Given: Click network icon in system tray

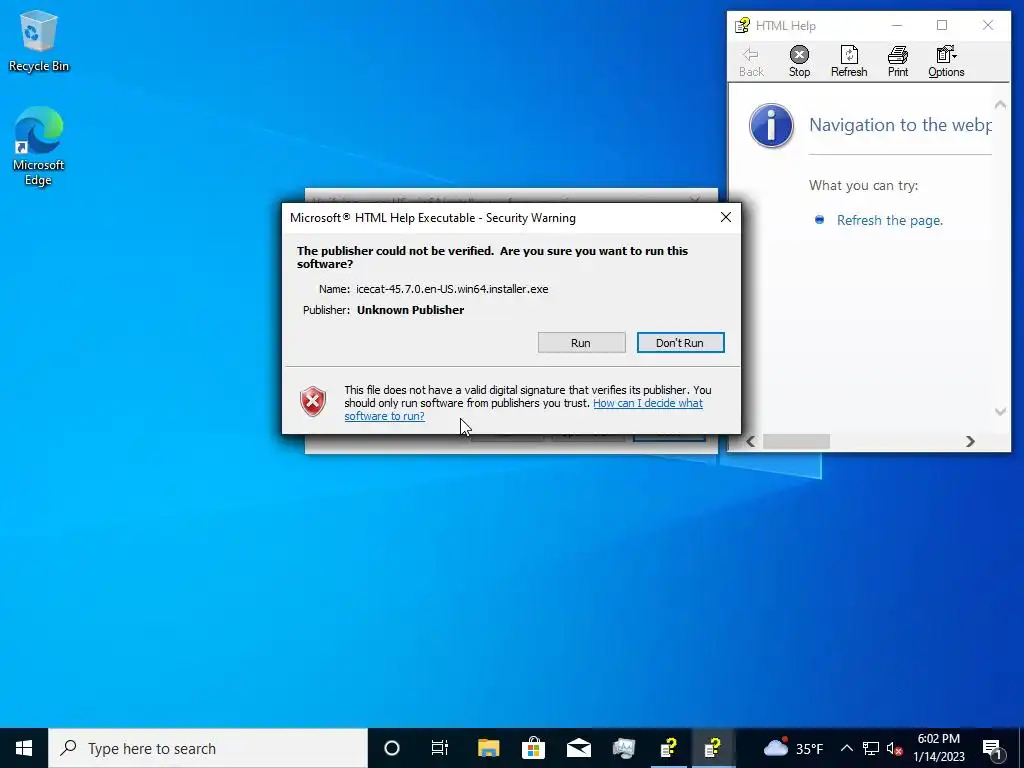Looking at the screenshot, I should 871,748.
